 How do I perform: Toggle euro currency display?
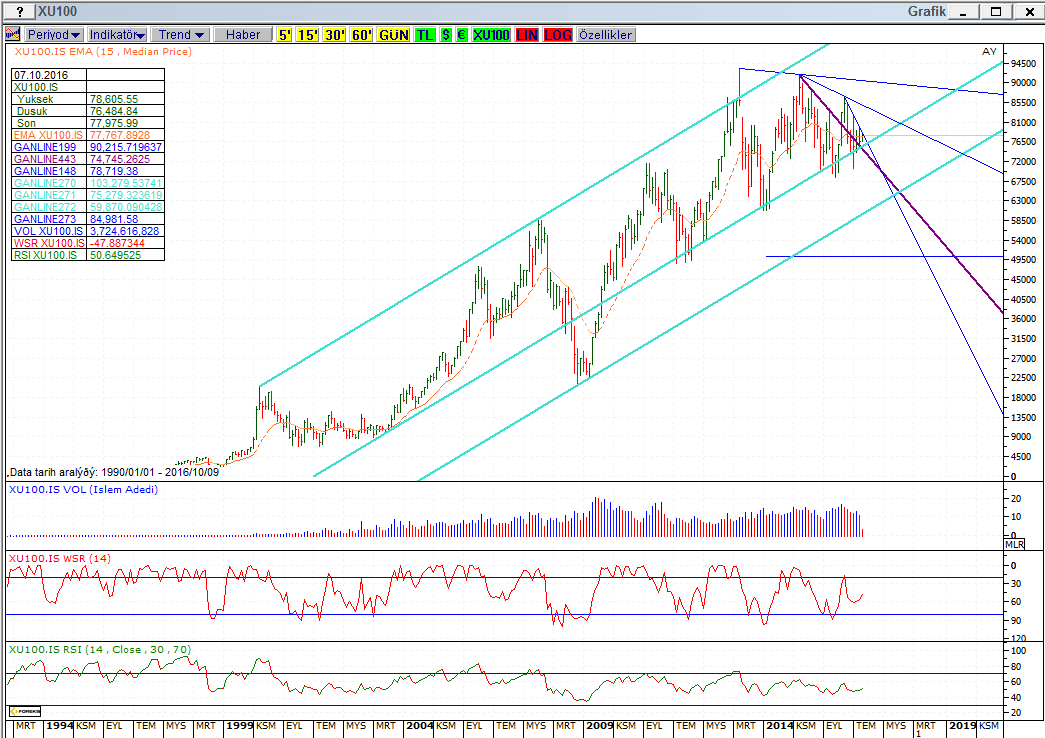click(461, 34)
